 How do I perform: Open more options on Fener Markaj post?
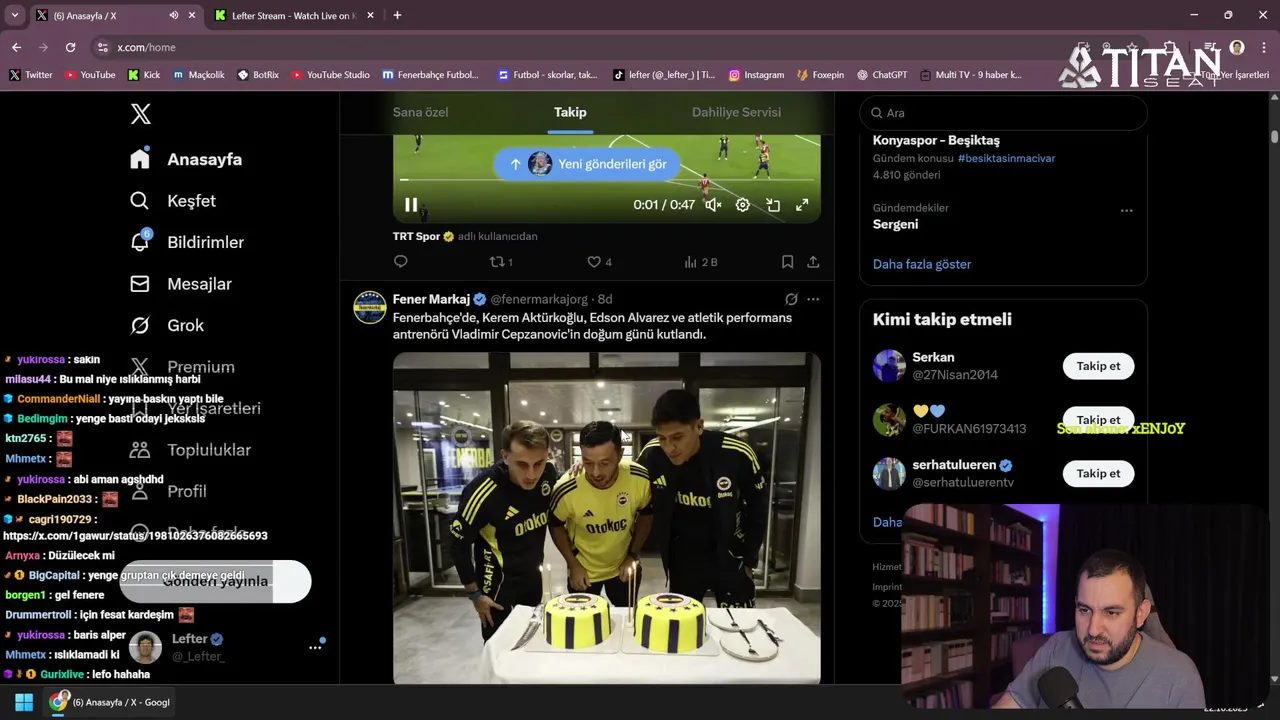click(813, 299)
